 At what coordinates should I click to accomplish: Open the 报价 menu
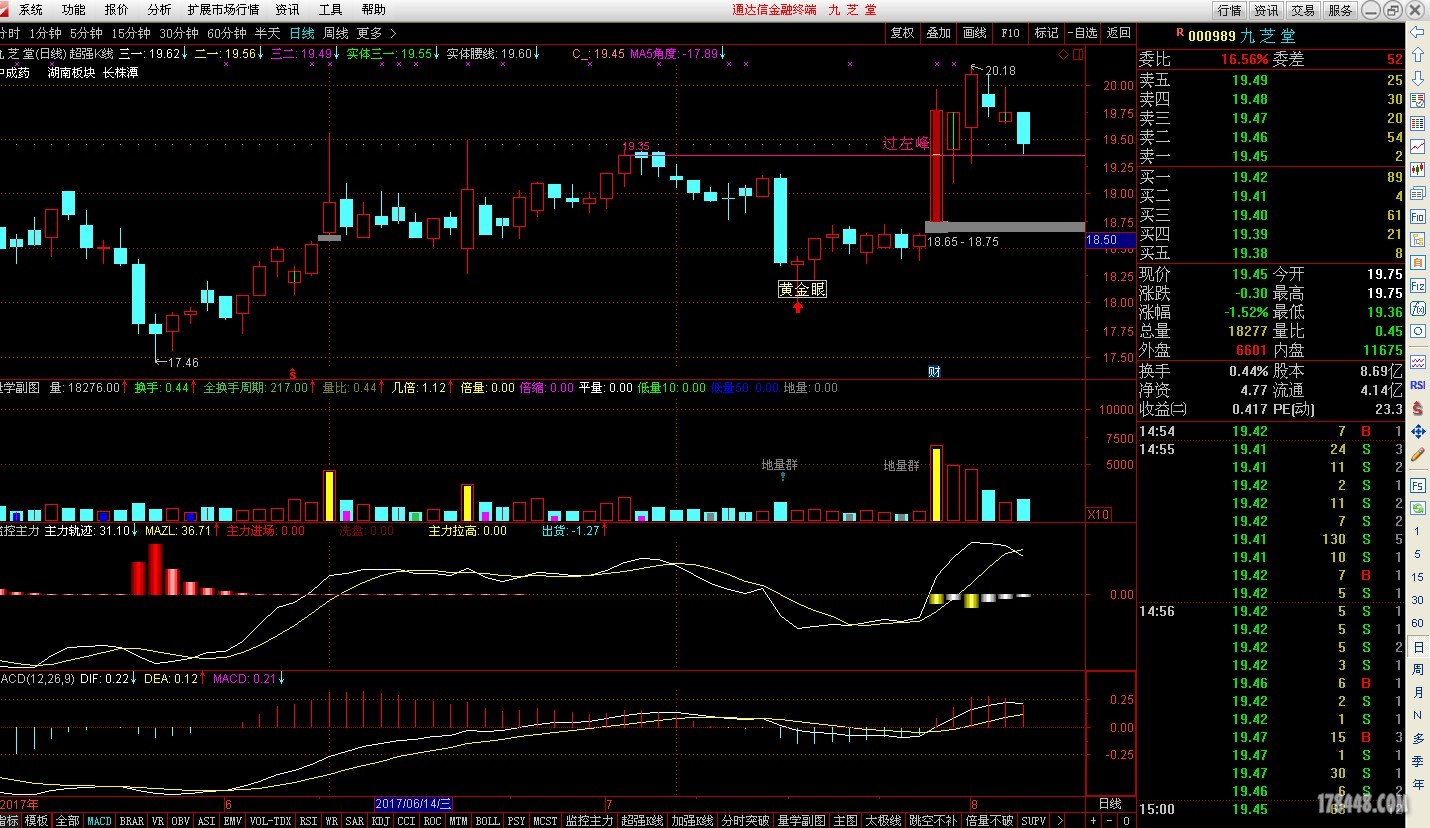pos(116,10)
